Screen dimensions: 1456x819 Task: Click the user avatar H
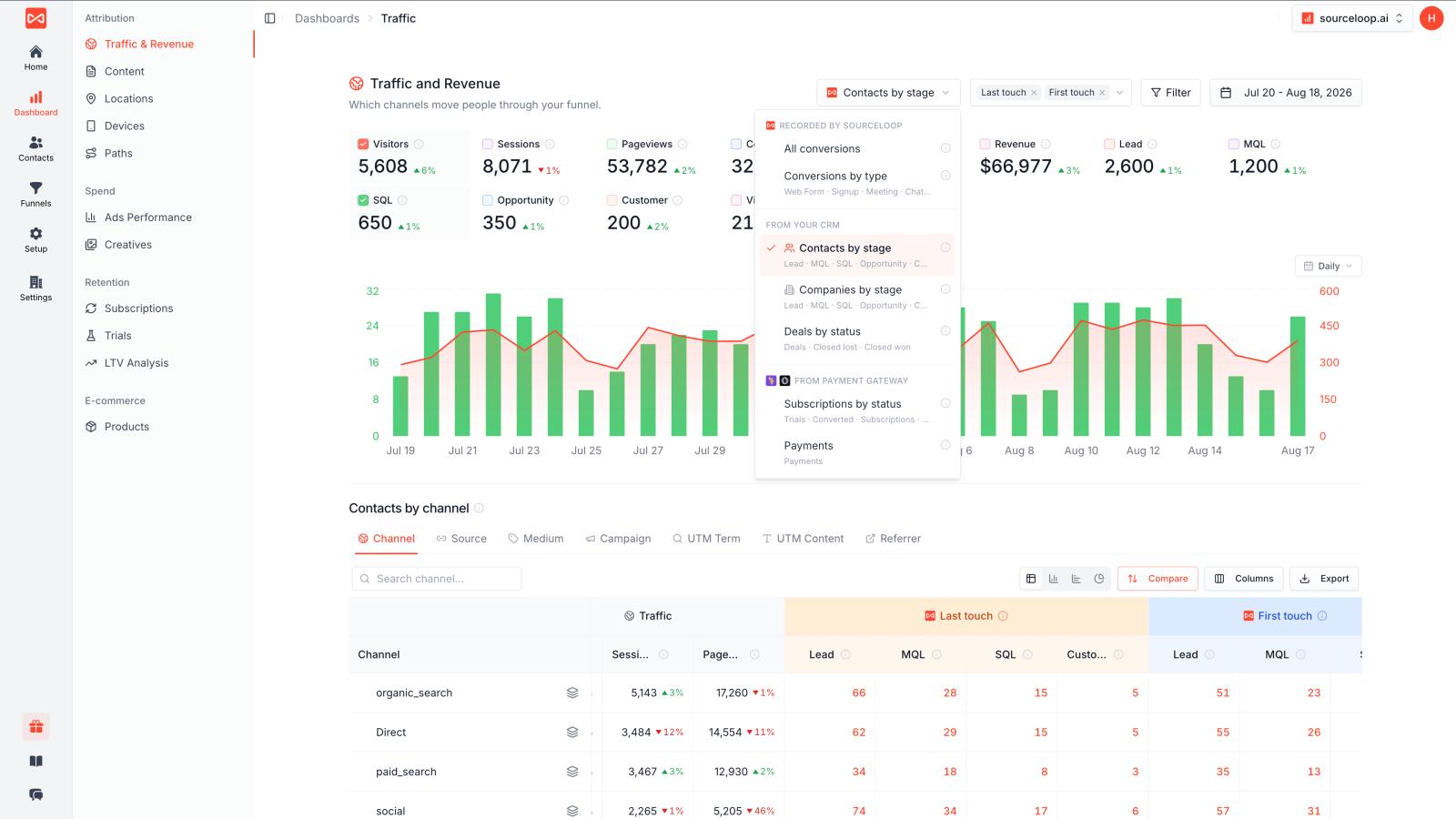(1431, 18)
